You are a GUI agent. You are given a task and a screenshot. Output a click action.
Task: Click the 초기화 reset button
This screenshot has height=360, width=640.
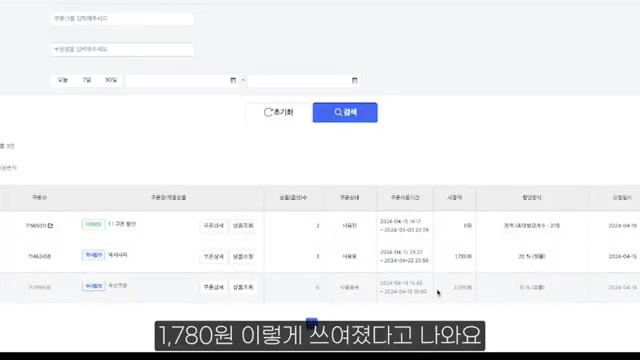pos(279,112)
